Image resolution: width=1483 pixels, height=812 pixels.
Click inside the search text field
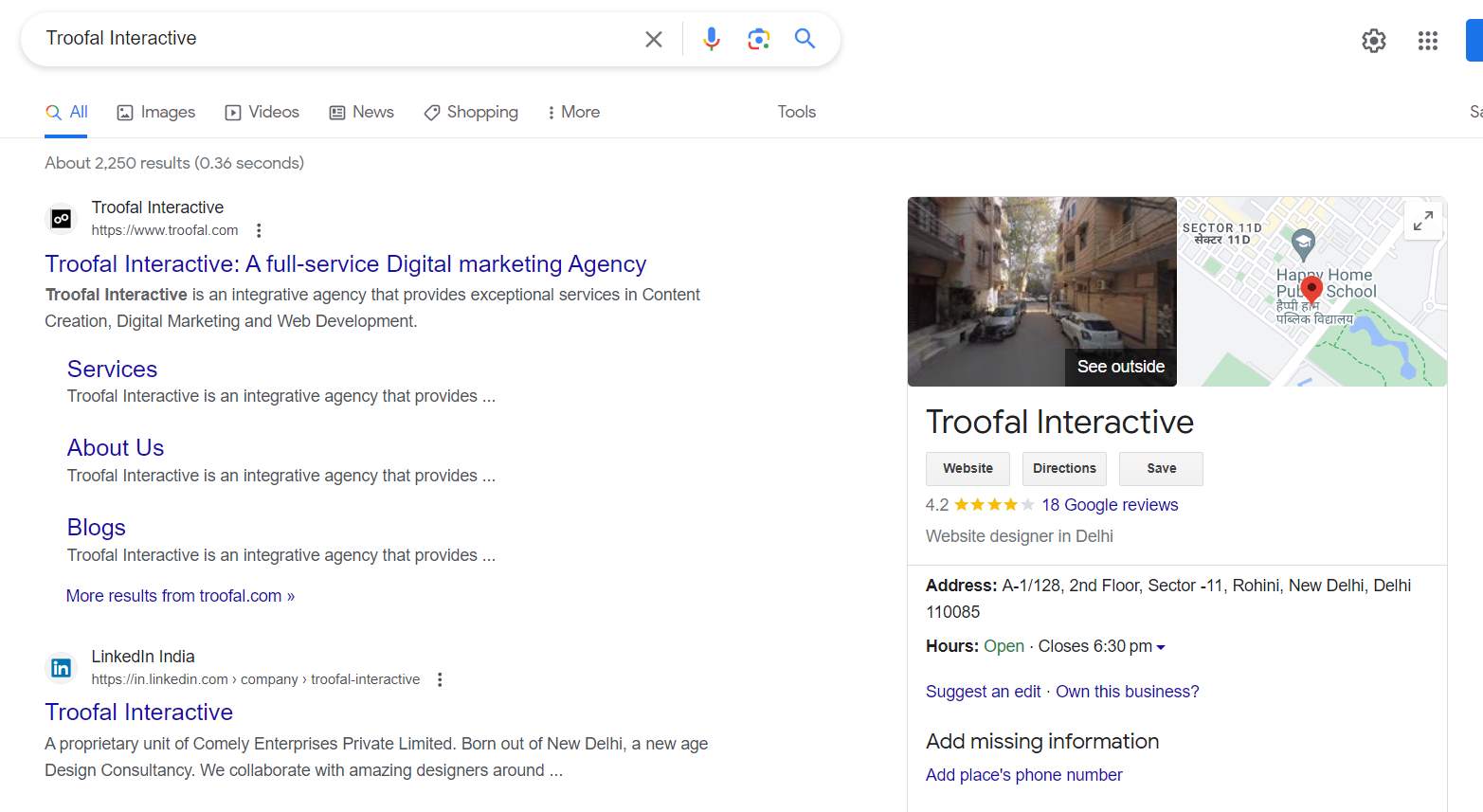[x=332, y=39]
